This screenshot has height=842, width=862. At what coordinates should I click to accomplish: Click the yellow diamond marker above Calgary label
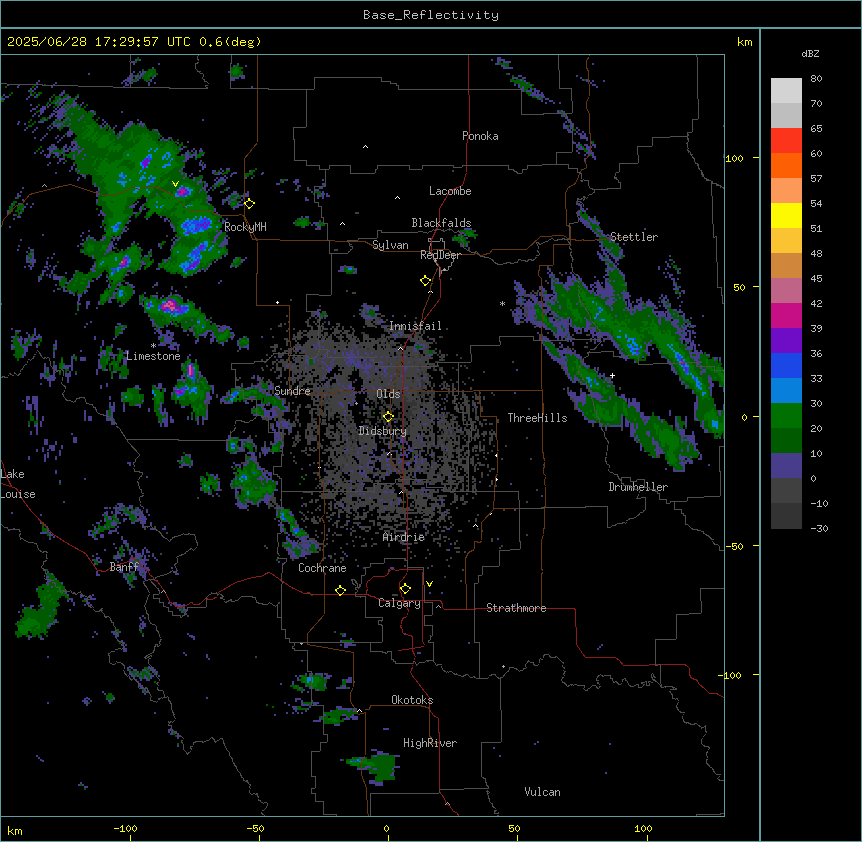(405, 589)
